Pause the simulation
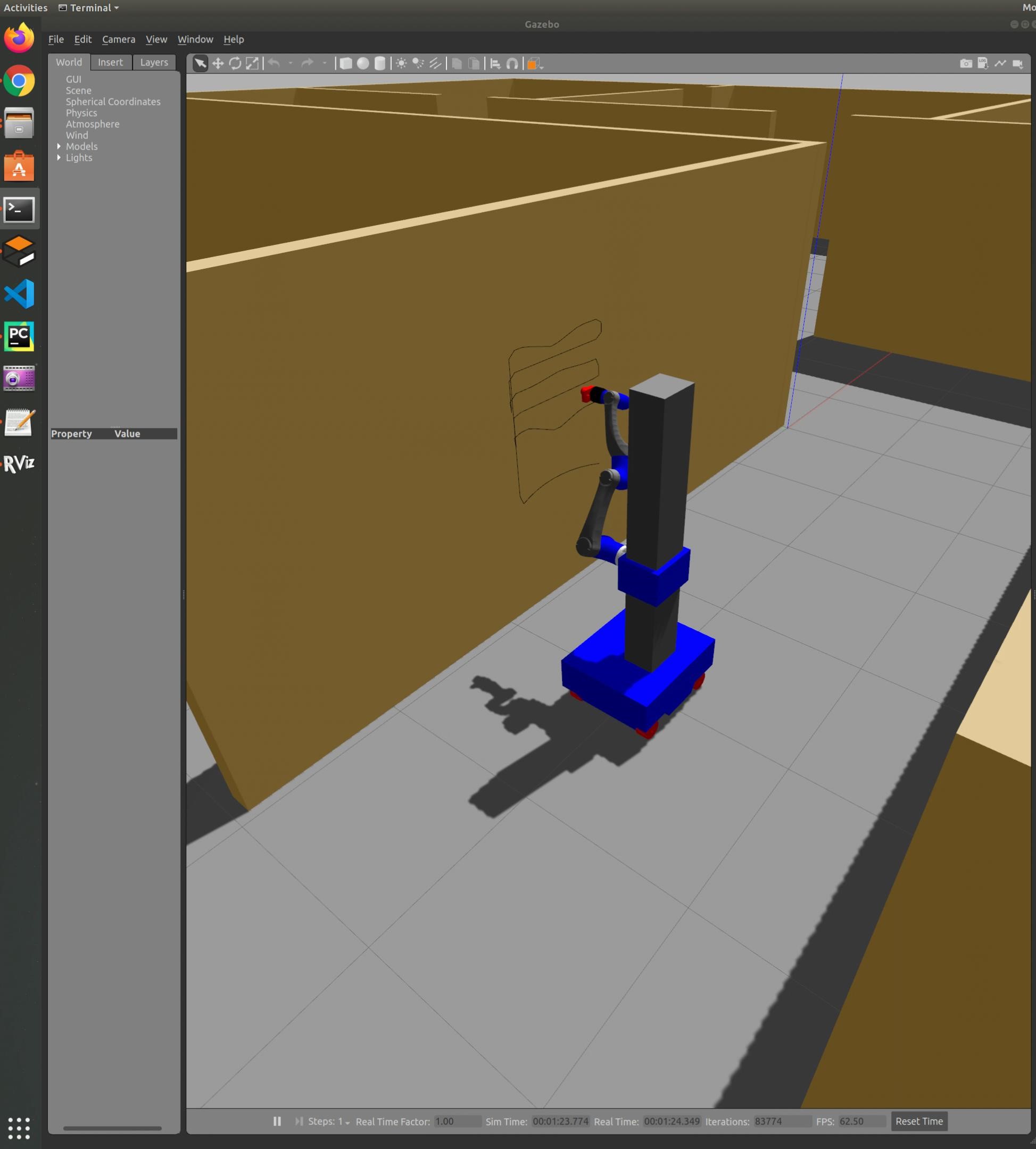The image size is (1036, 1149). (x=277, y=1121)
